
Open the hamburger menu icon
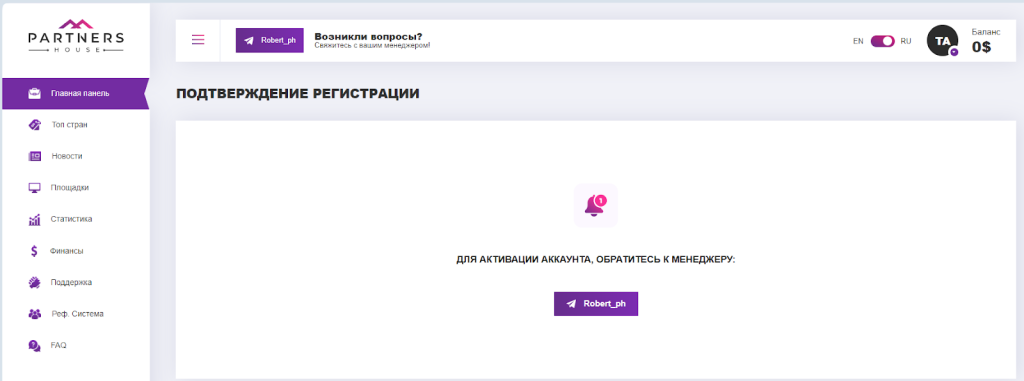point(198,40)
